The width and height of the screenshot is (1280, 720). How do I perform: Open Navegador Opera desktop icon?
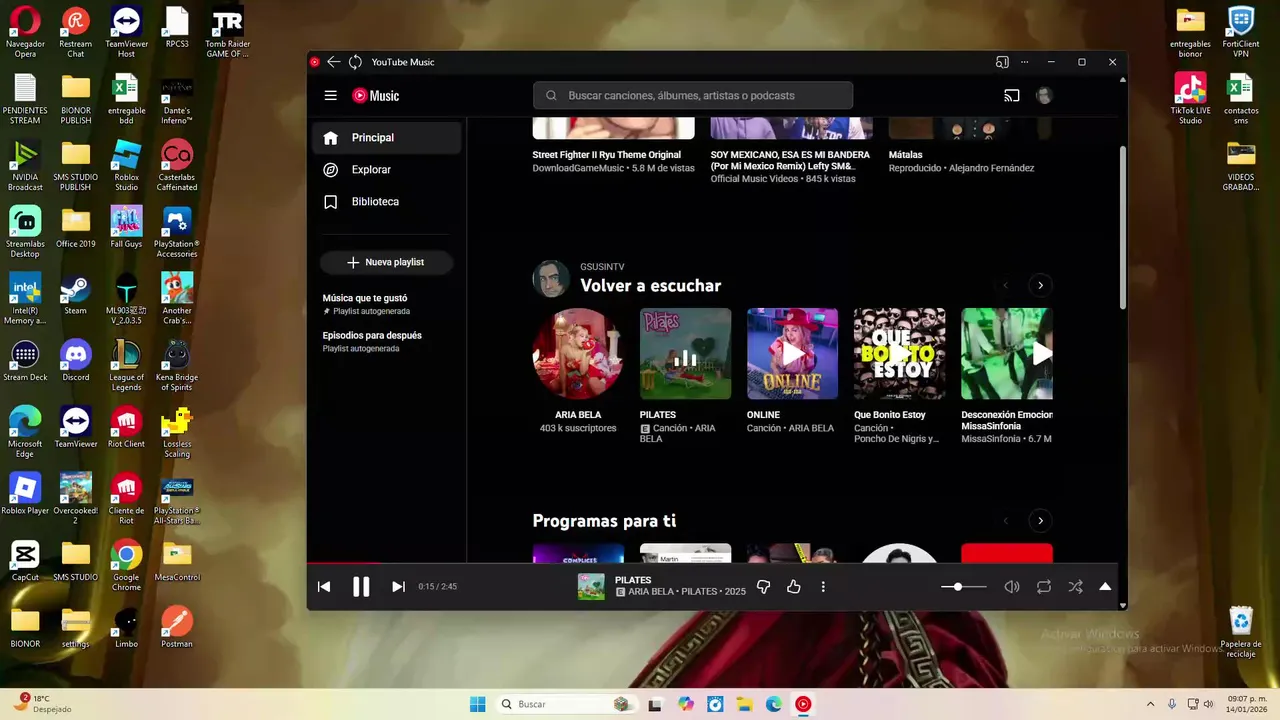point(25,33)
